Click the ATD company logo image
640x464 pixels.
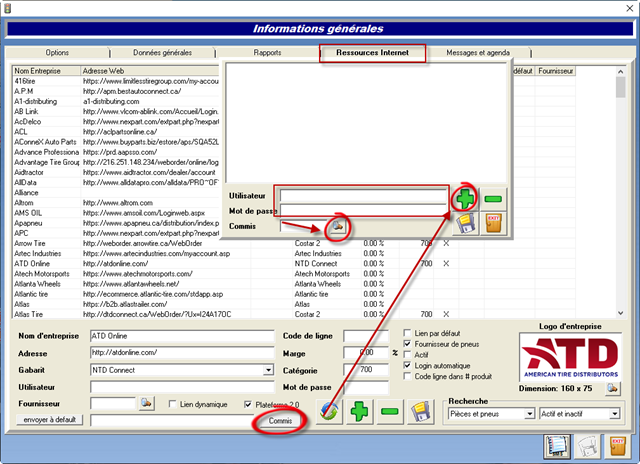[x=570, y=357]
